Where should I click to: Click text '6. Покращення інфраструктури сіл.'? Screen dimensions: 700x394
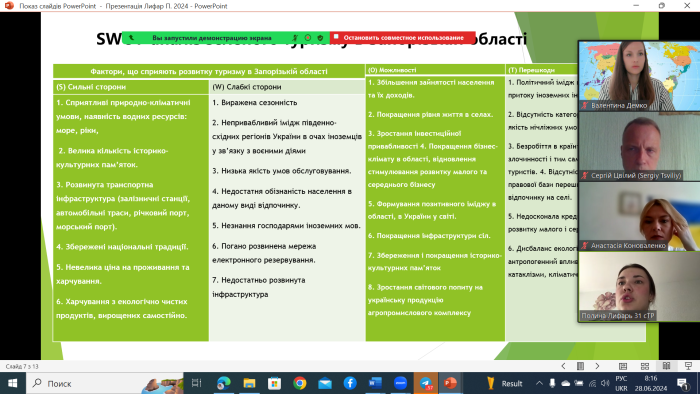pyautogui.click(x=429, y=236)
